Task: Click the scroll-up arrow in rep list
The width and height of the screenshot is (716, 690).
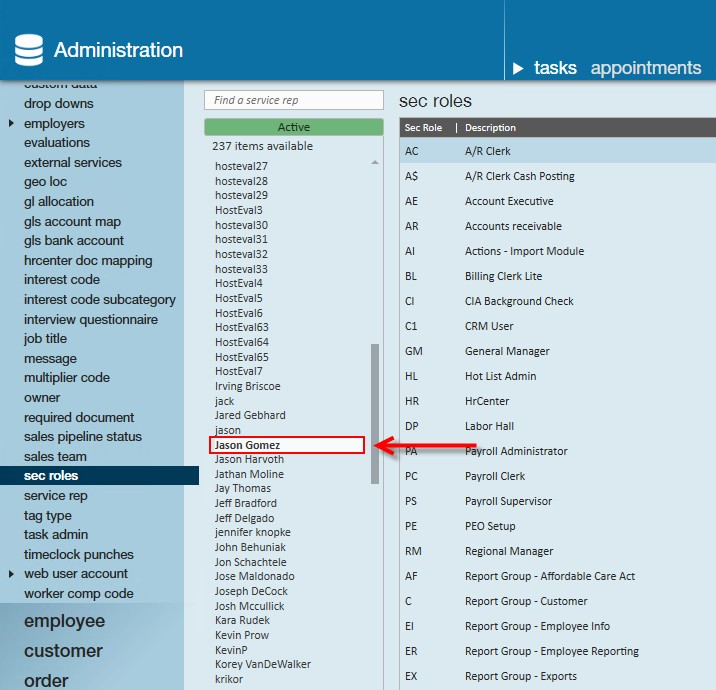Action: point(375,163)
